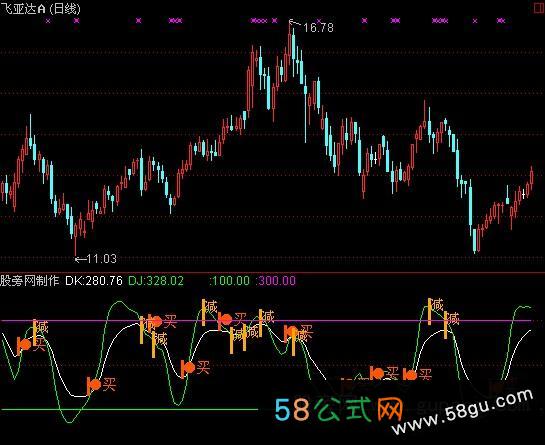545x445 pixels.
Task: Open the www.58gu.com watermark link
Action: coord(462,412)
